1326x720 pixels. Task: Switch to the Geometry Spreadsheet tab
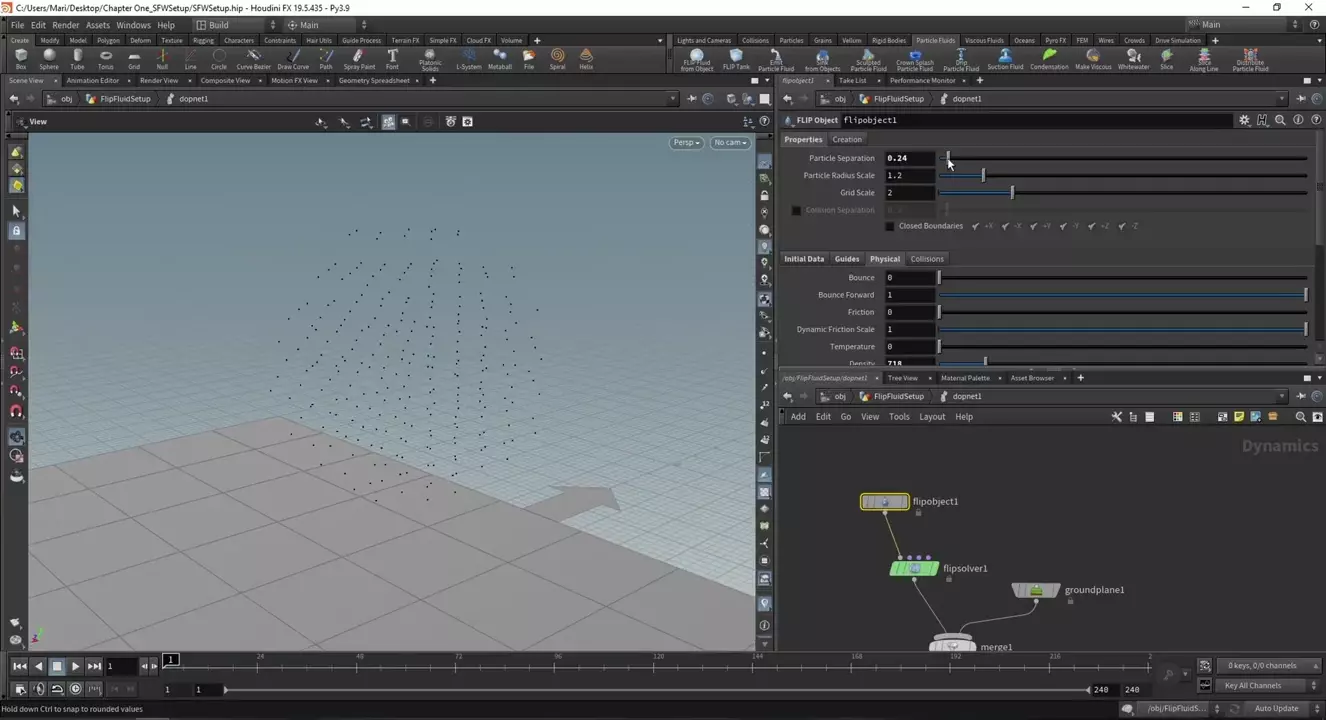pos(373,81)
